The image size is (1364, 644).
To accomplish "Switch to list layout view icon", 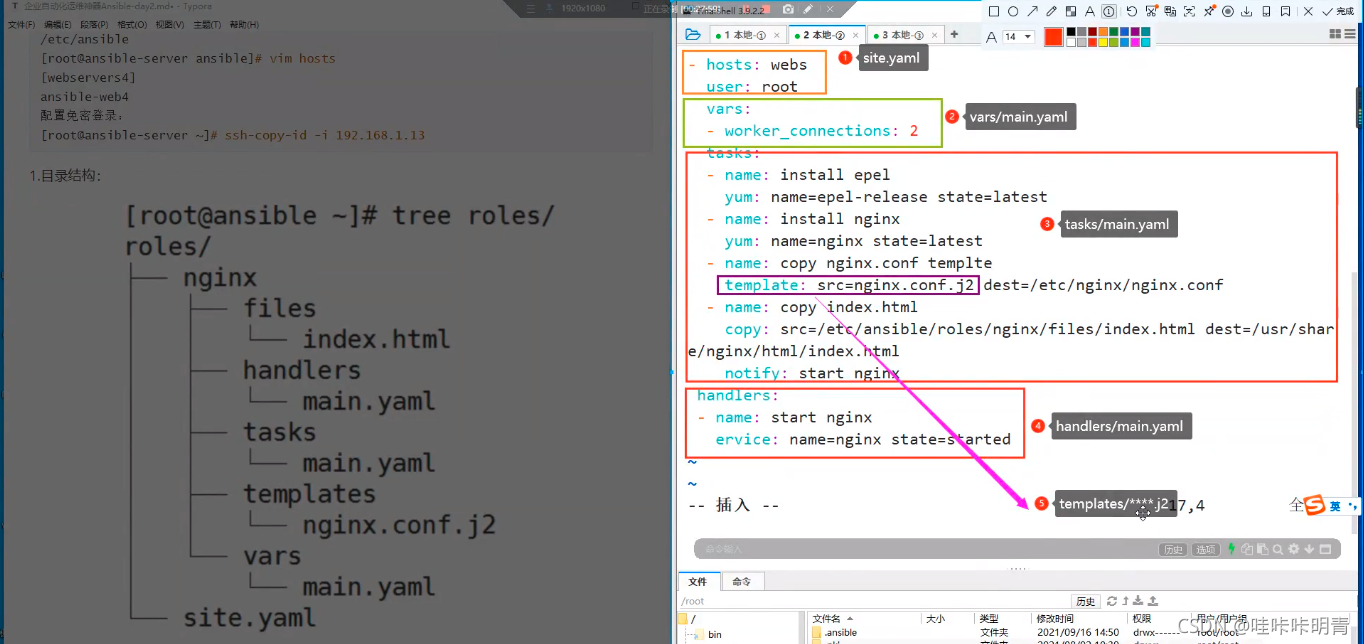I will pos(1351,34).
